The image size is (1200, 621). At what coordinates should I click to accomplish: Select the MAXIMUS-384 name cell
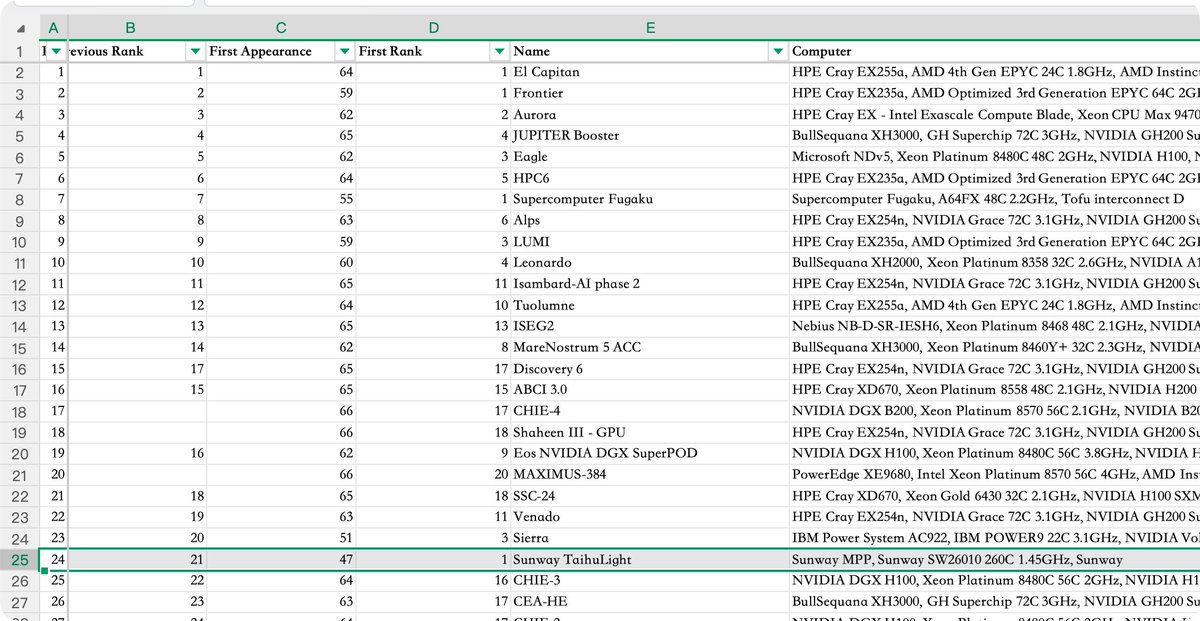[x=650, y=474]
